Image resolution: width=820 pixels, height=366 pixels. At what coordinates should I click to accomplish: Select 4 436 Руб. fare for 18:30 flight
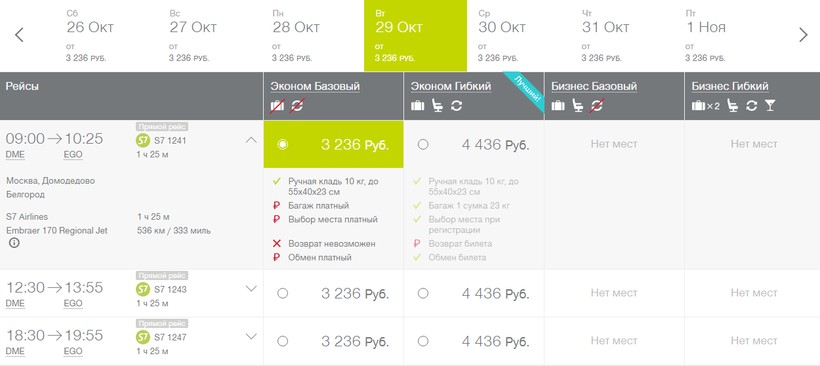[x=423, y=341]
